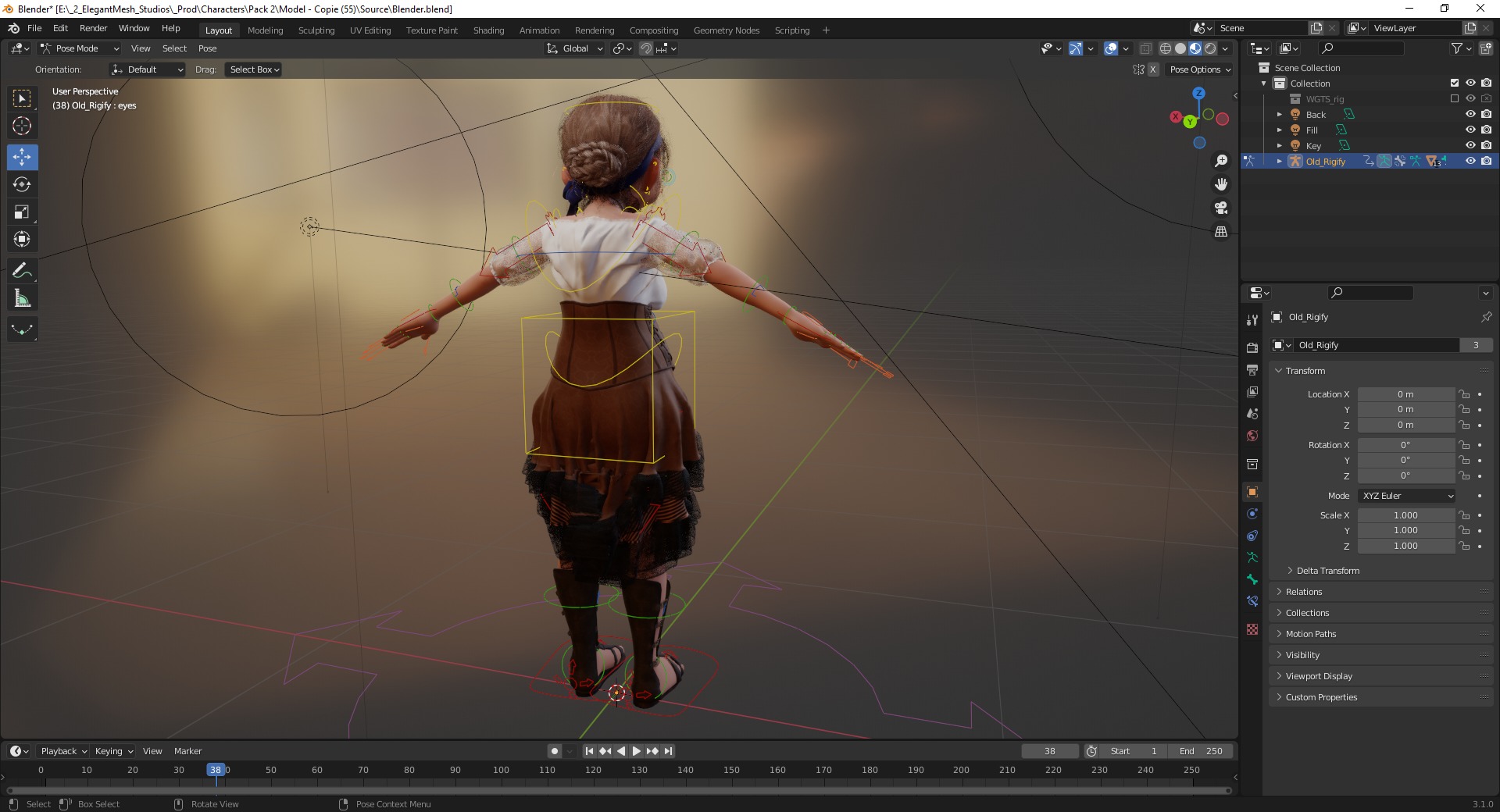Enable the WGTS_rig collection checkbox
Viewport: 1500px width, 812px height.
1454,98
